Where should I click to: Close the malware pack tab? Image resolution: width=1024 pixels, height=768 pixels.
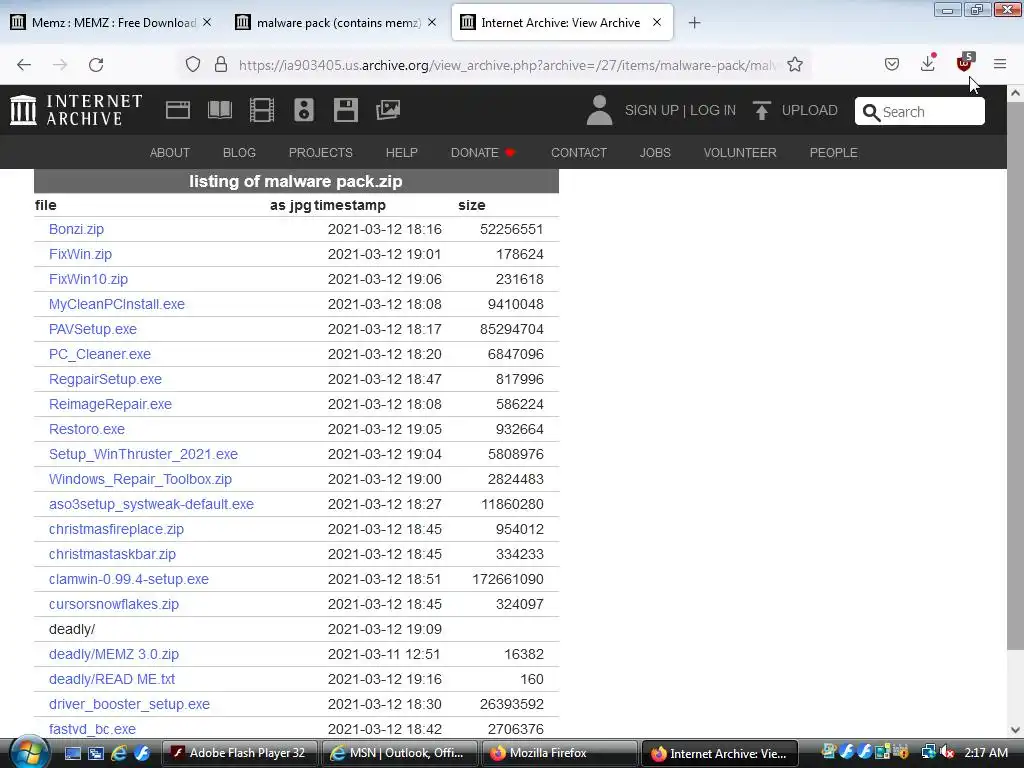(432, 22)
